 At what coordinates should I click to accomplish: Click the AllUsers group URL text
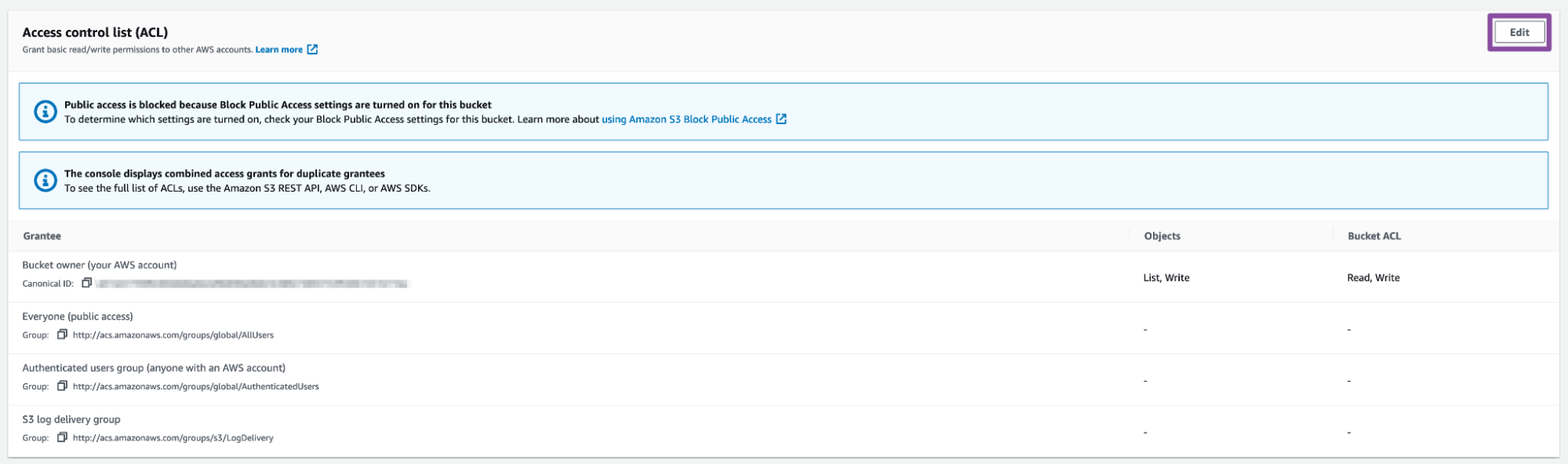pos(173,335)
